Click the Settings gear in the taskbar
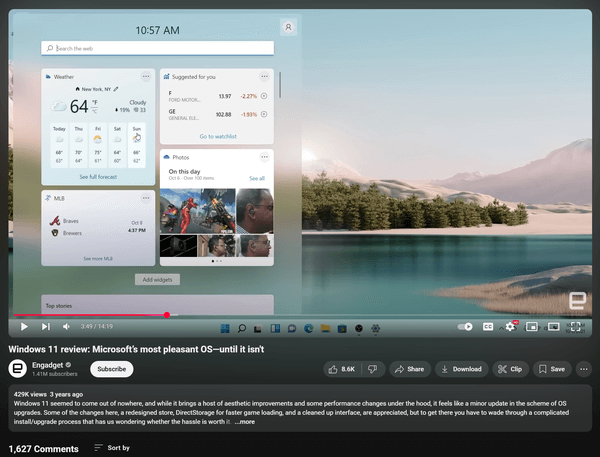 (376, 328)
